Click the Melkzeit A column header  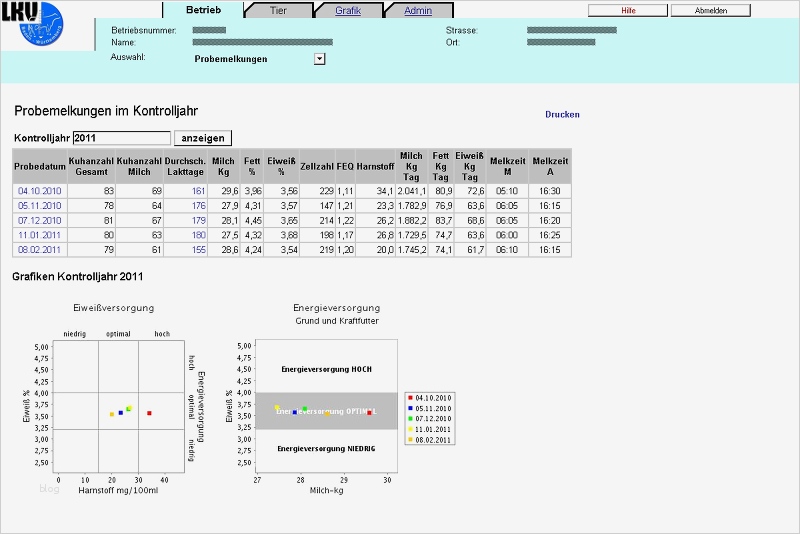click(550, 167)
